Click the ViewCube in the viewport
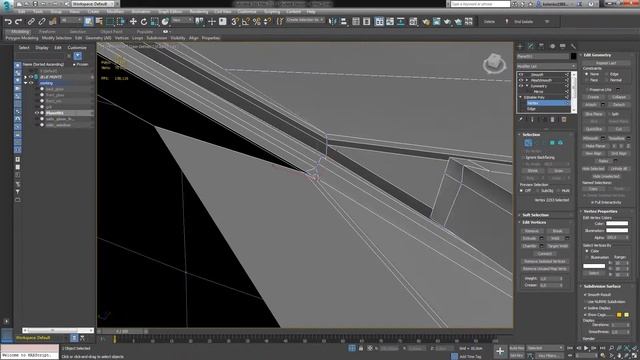 click(x=494, y=64)
